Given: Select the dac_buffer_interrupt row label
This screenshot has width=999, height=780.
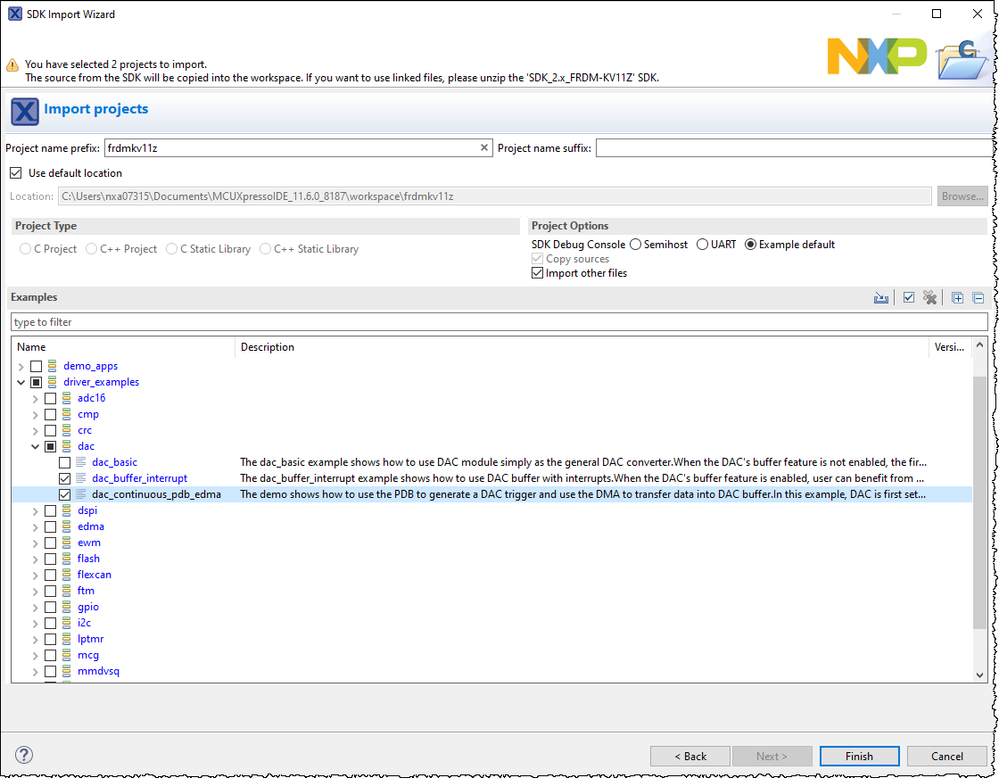Looking at the screenshot, I should tap(140, 478).
